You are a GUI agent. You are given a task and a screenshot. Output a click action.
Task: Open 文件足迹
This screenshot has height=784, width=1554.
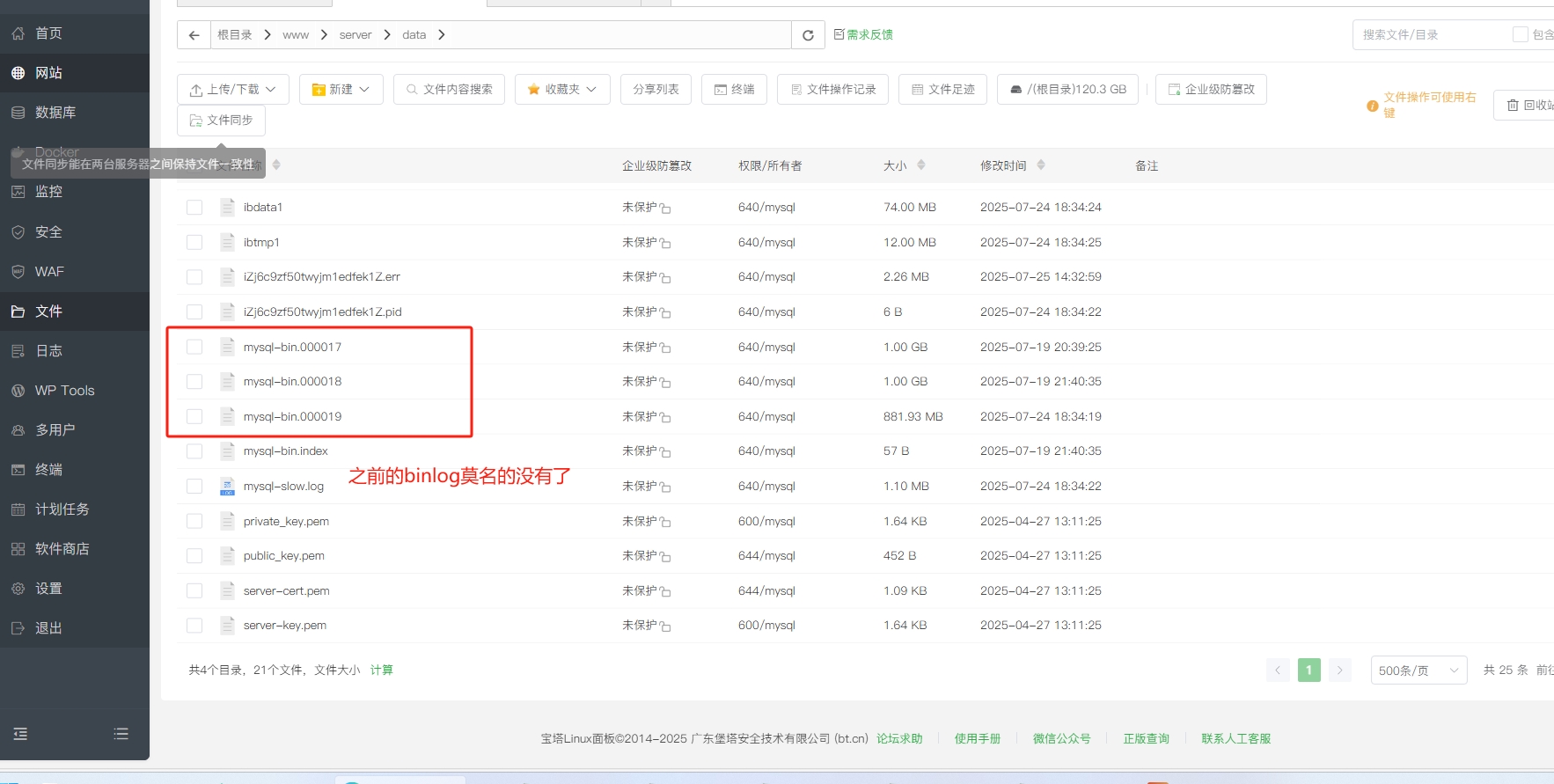(x=943, y=90)
